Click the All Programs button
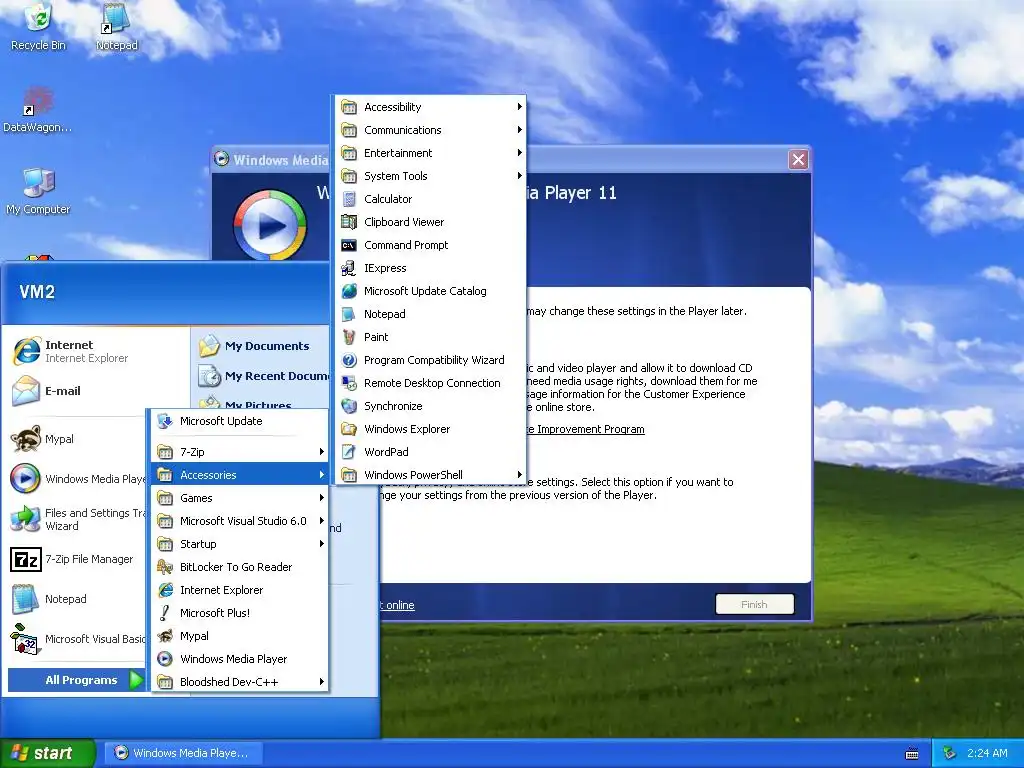 (x=76, y=680)
